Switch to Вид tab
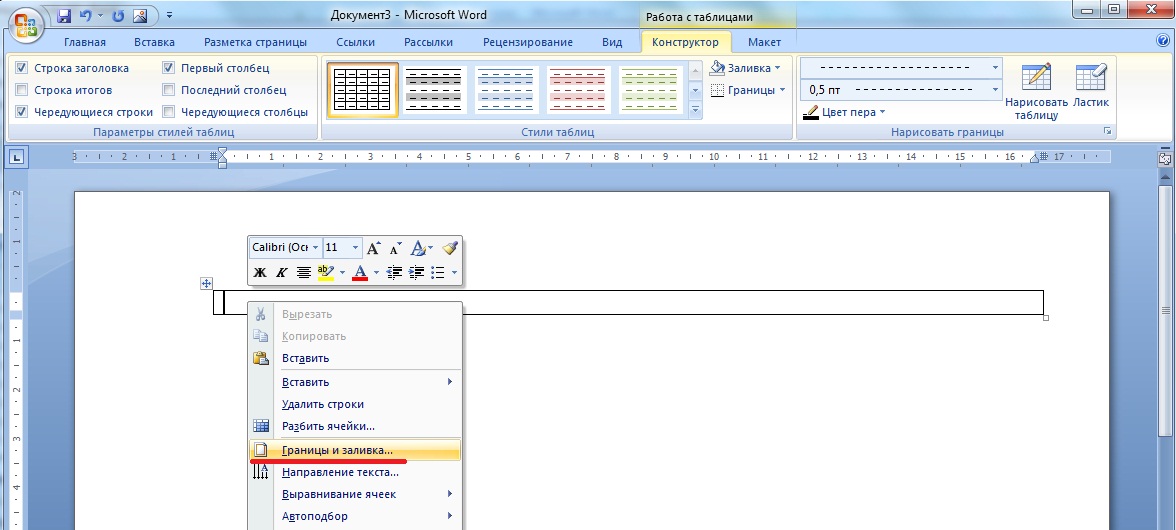 [x=612, y=42]
